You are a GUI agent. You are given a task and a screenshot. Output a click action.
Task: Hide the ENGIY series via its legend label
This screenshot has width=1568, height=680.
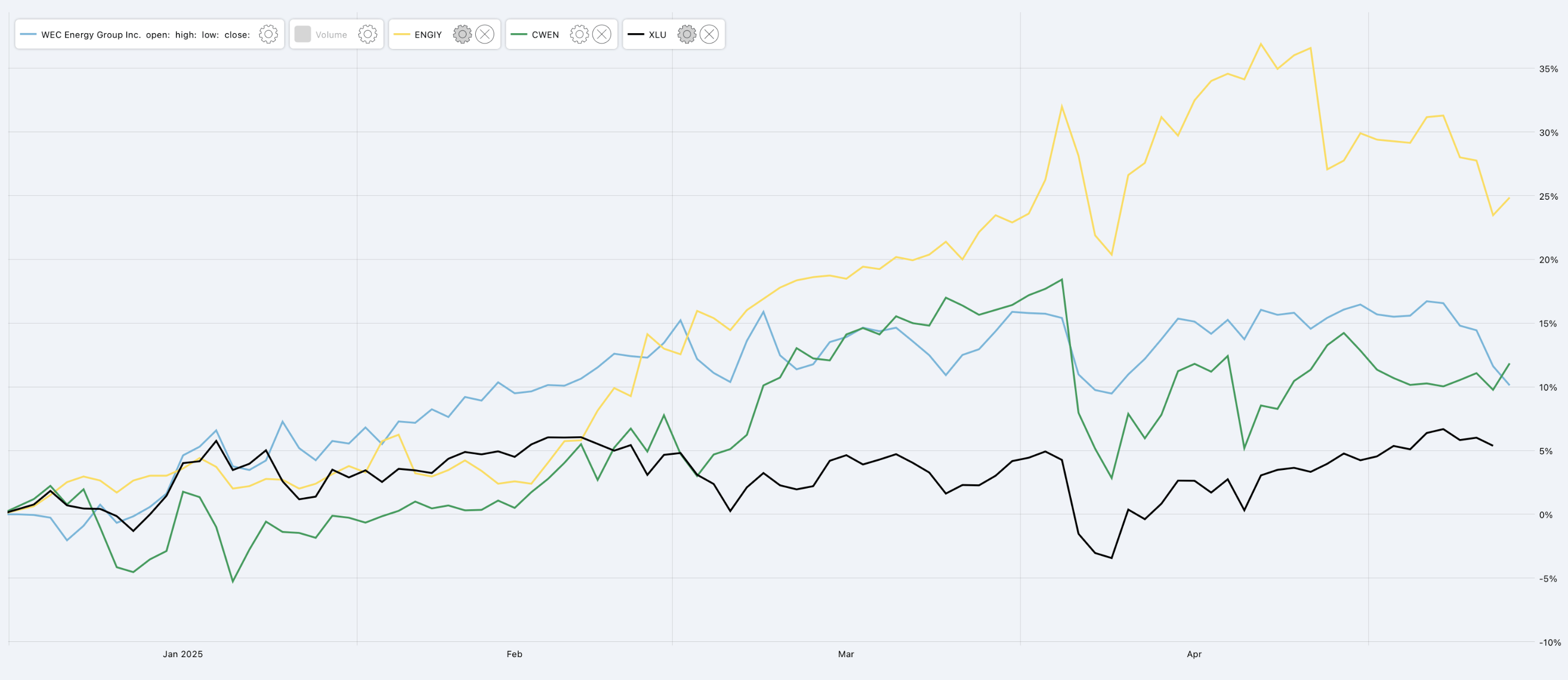427,34
